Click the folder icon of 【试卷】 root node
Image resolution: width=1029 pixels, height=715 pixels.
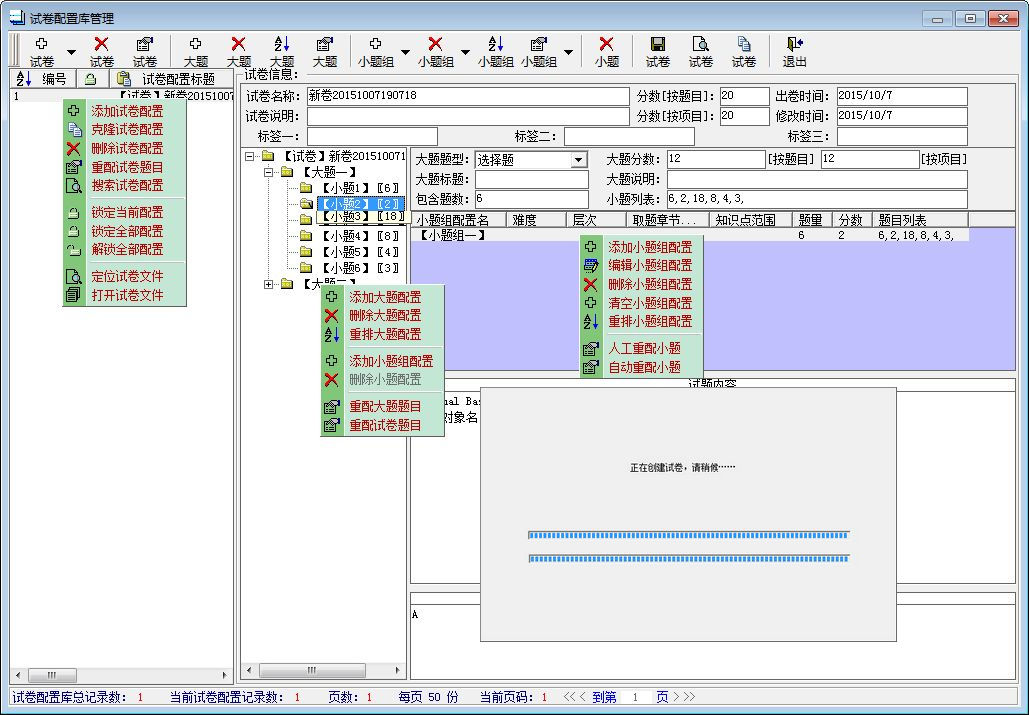268,156
